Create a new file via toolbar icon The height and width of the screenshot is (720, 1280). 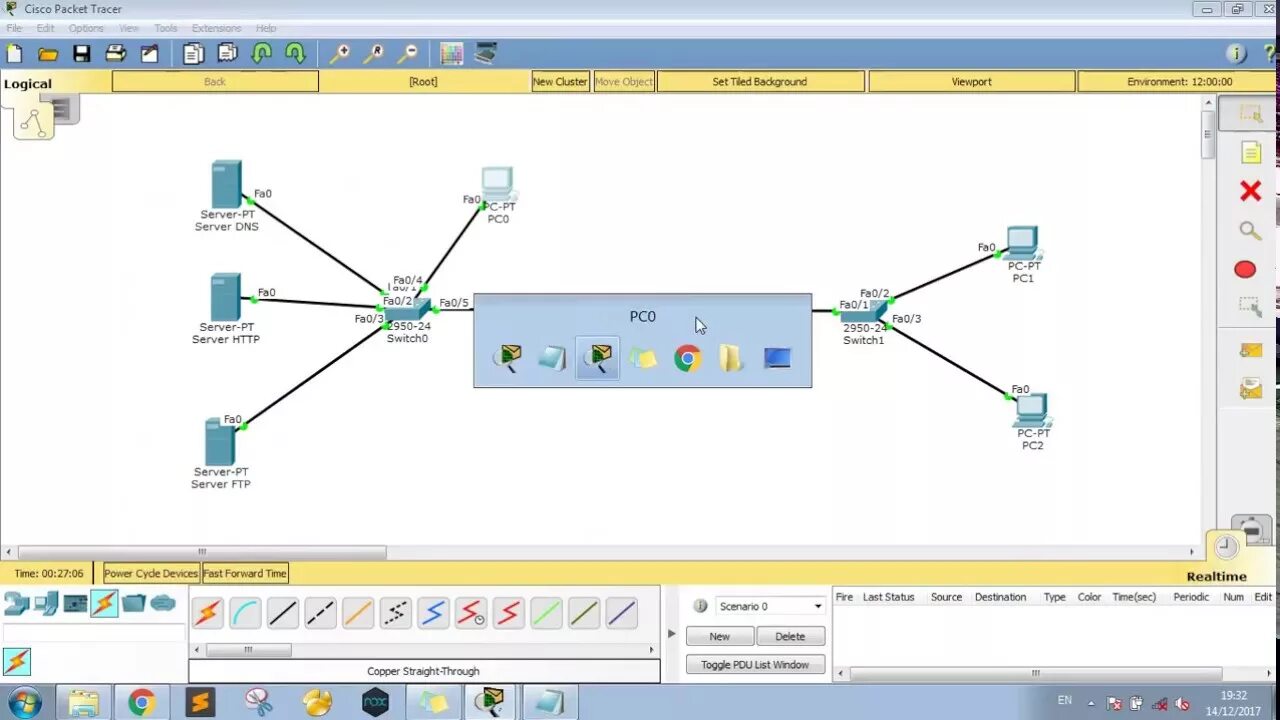click(x=14, y=53)
